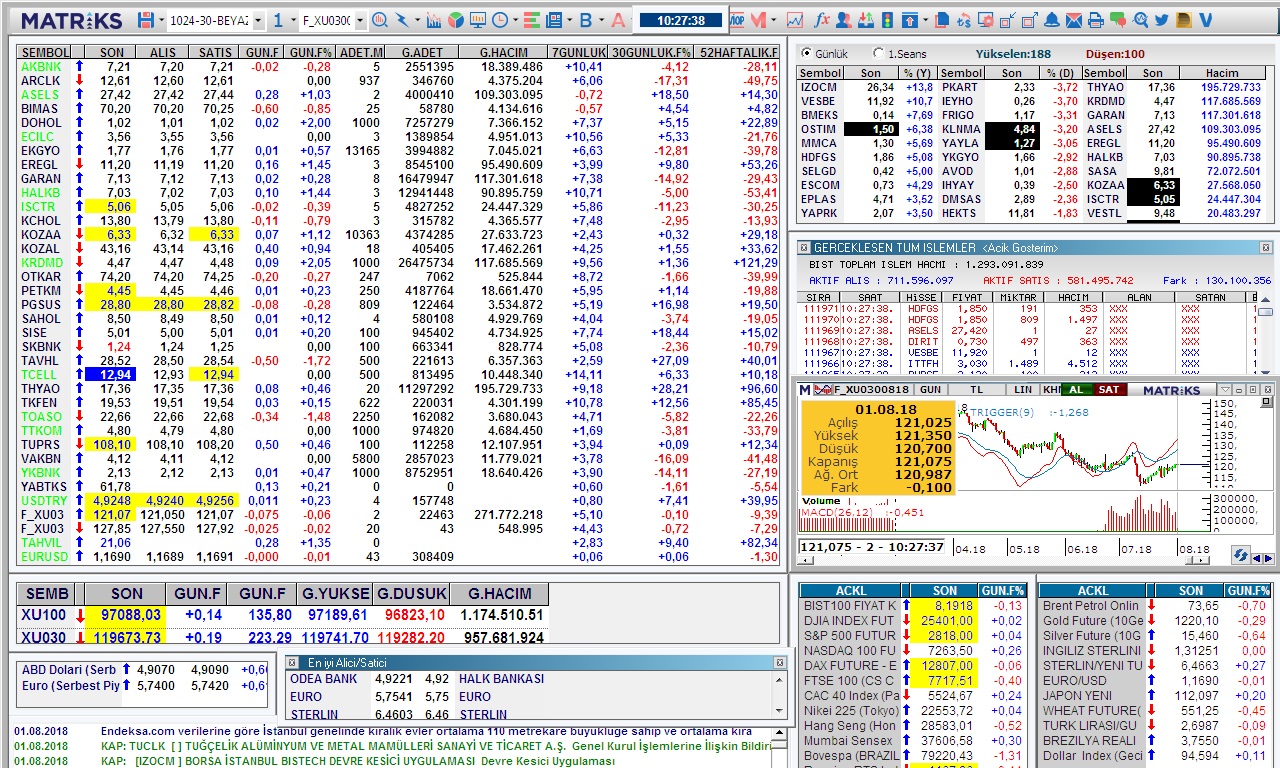Click the Twitter bird icon
This screenshot has width=1280, height=768.
[x=1162, y=20]
